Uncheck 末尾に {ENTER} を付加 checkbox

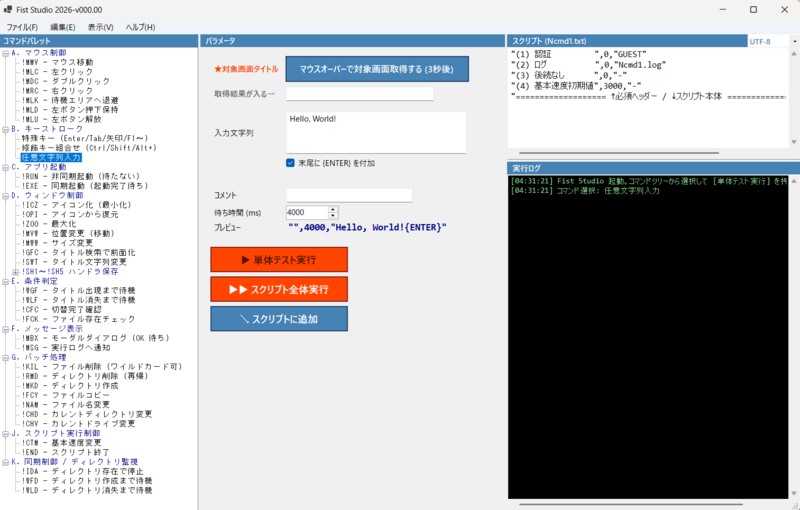click(x=290, y=163)
